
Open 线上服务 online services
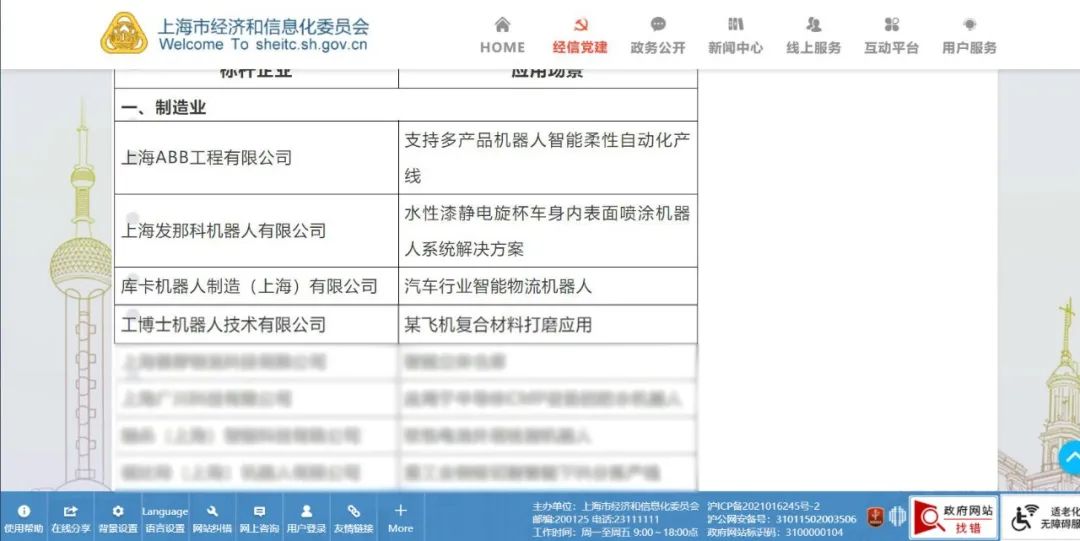[x=813, y=35]
